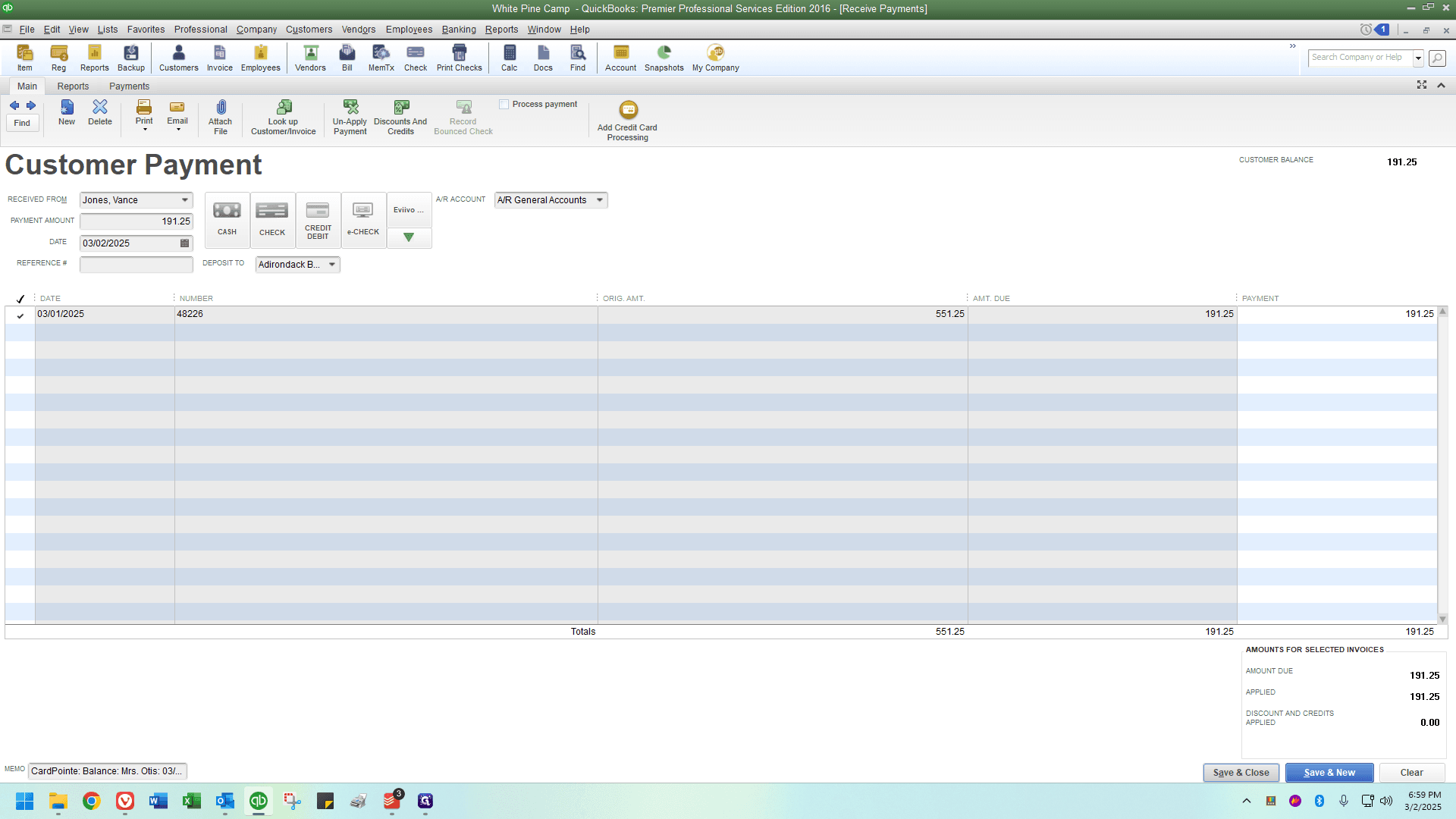Open the Lists menu
Screen dimensions: 1456x819
click(108, 30)
